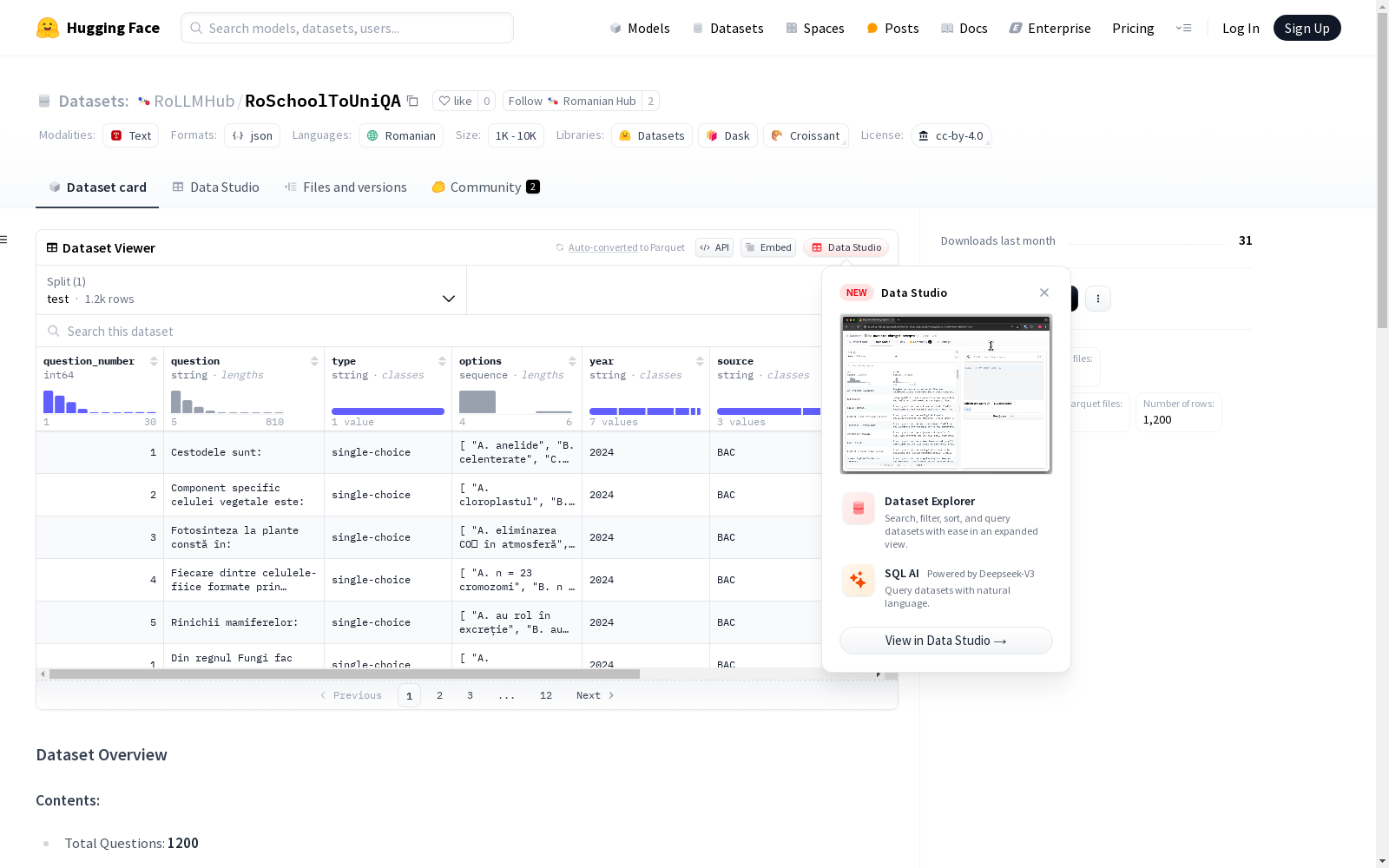Close the Data Studio popup
This screenshot has width=1389, height=868.
click(x=1044, y=293)
